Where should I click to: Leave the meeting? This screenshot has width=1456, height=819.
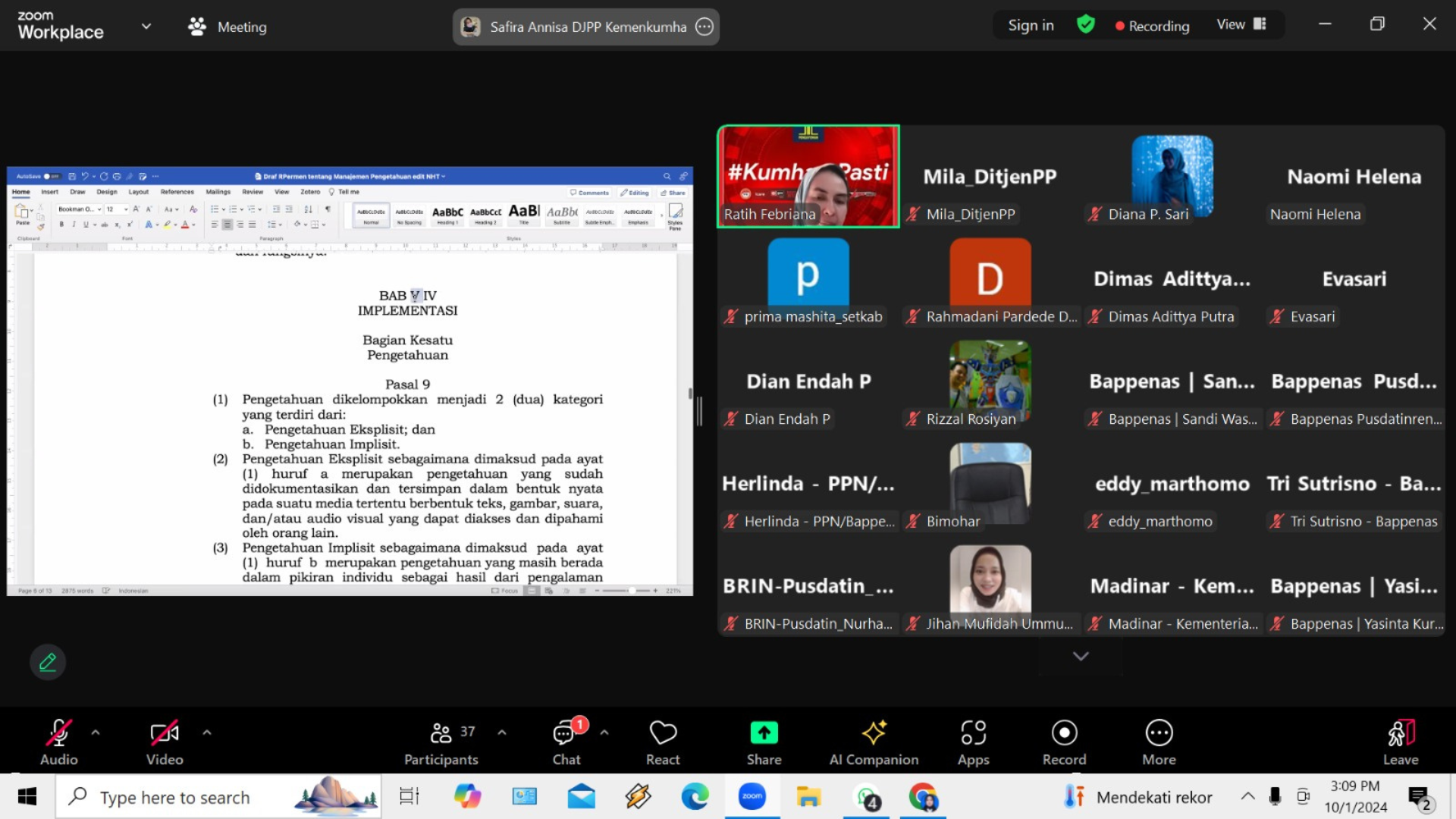[x=1401, y=742]
